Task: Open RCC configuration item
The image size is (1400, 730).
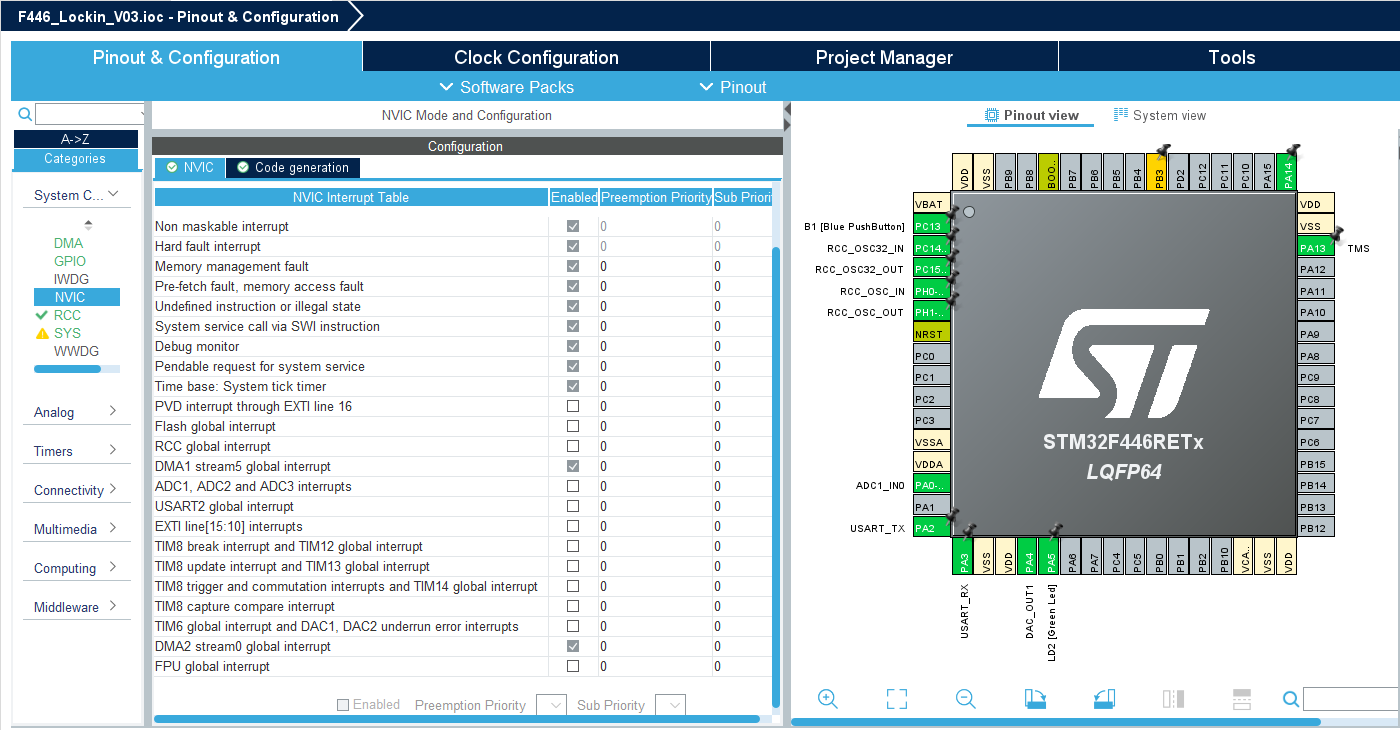Action: tap(67, 315)
